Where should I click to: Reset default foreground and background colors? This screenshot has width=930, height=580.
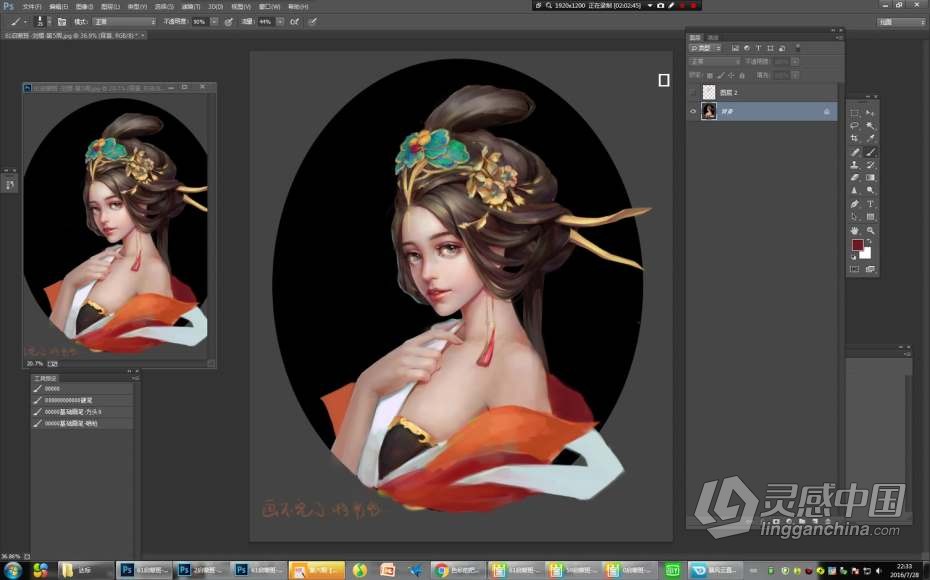853,257
